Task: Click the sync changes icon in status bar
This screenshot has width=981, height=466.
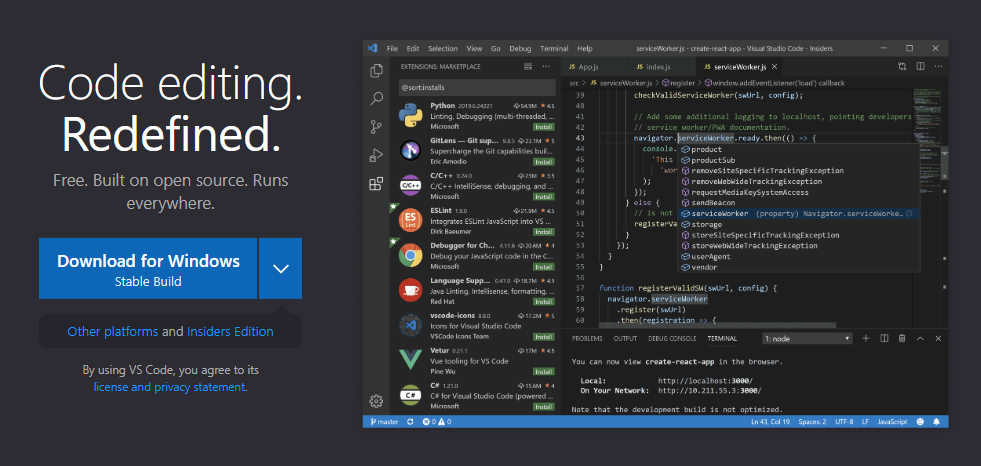Action: 410,422
